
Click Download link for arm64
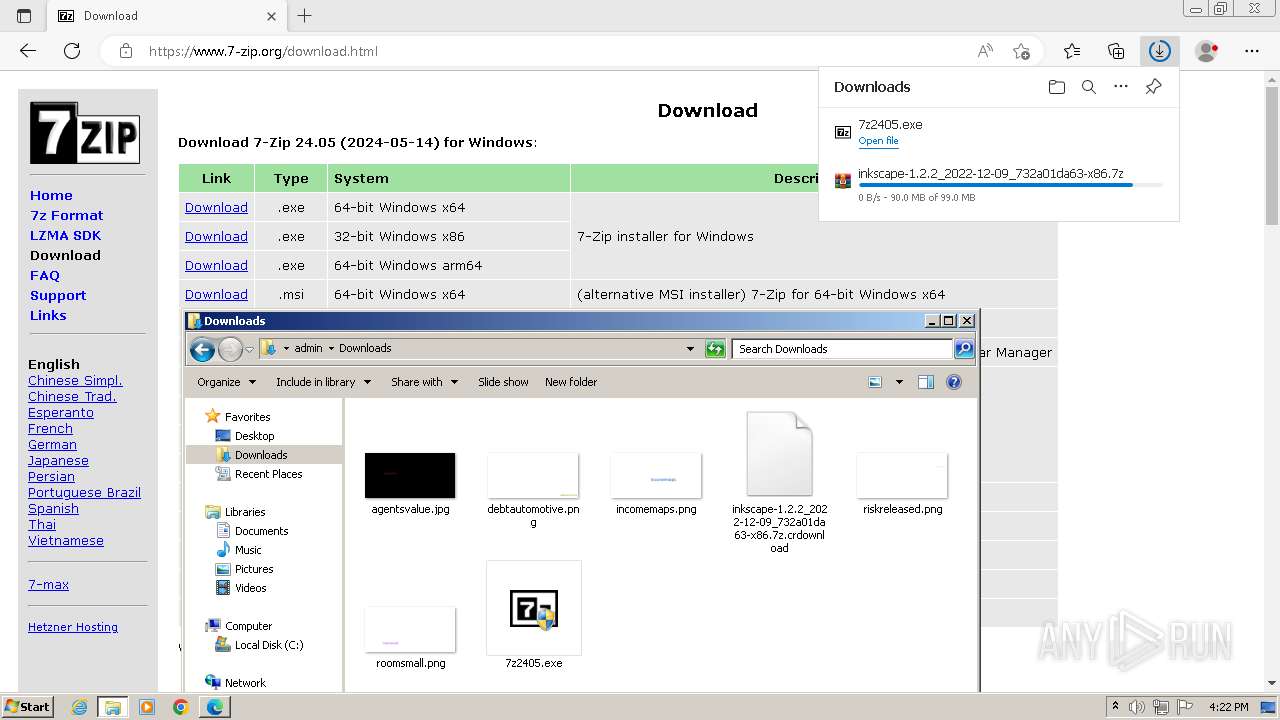216,266
